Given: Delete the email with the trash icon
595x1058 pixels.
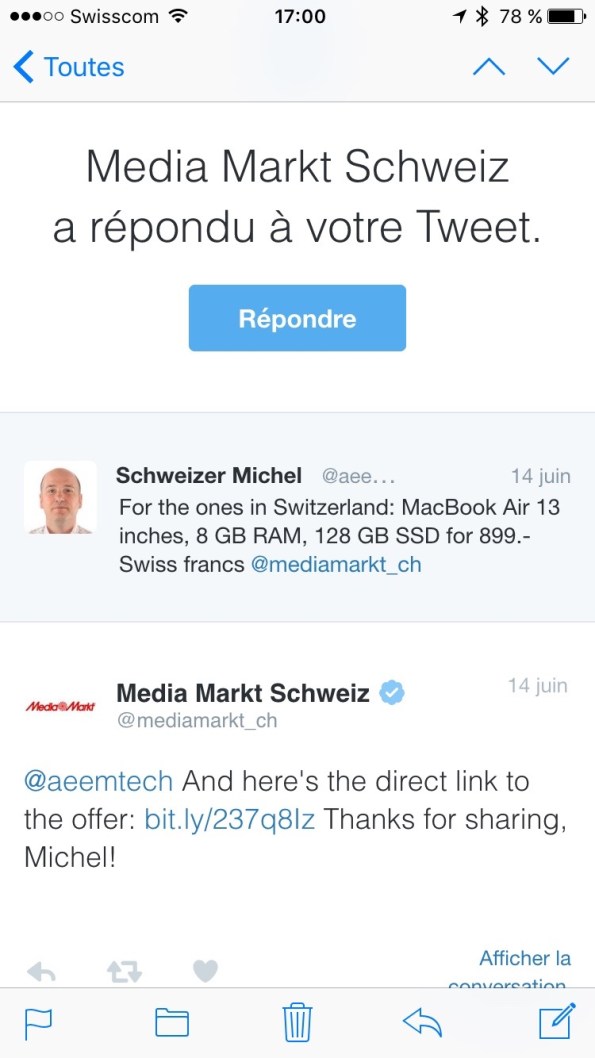Looking at the screenshot, I should (x=296, y=1023).
